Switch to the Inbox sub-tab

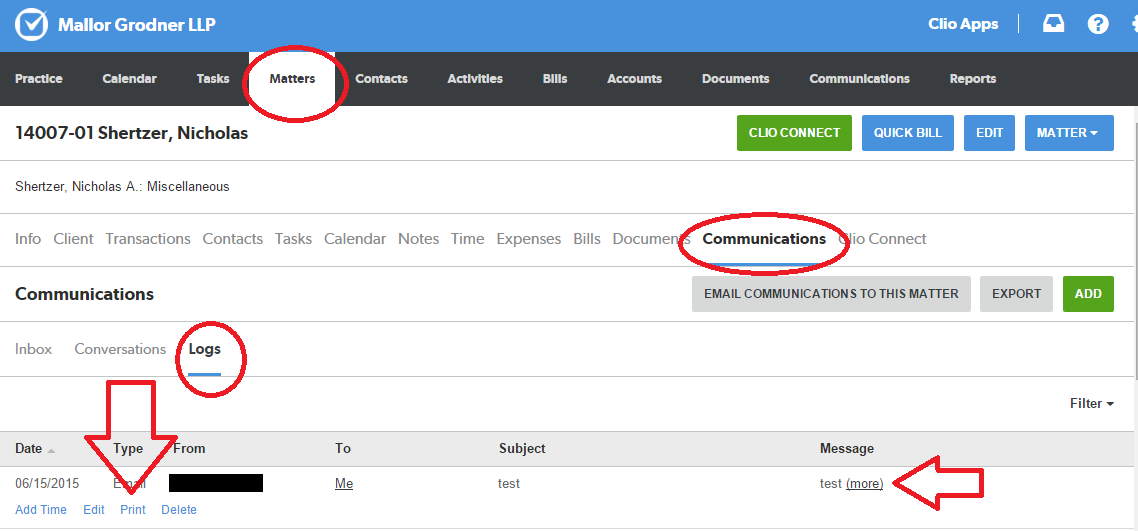pos(33,349)
